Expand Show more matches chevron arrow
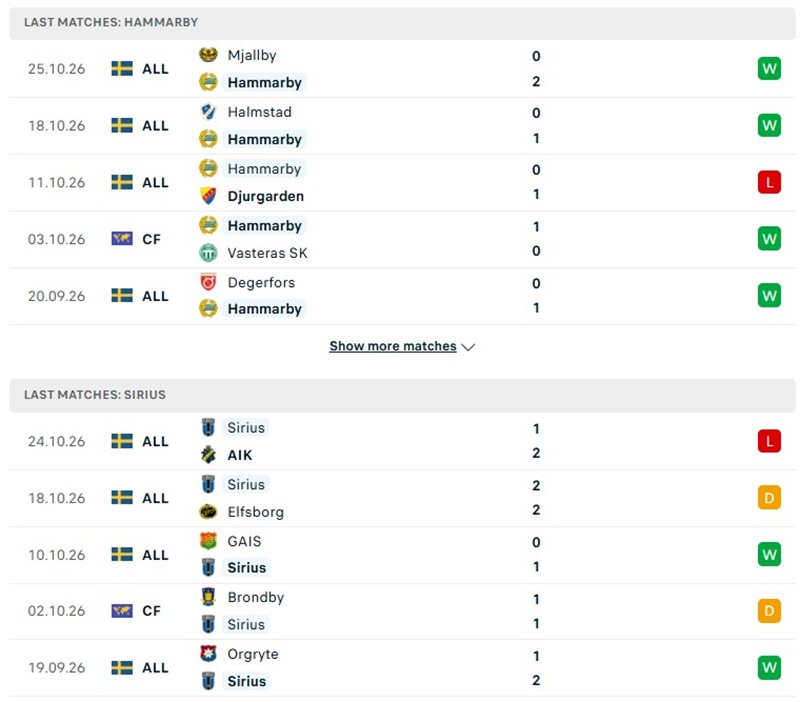Screen dimensions: 800x702 (x=468, y=347)
